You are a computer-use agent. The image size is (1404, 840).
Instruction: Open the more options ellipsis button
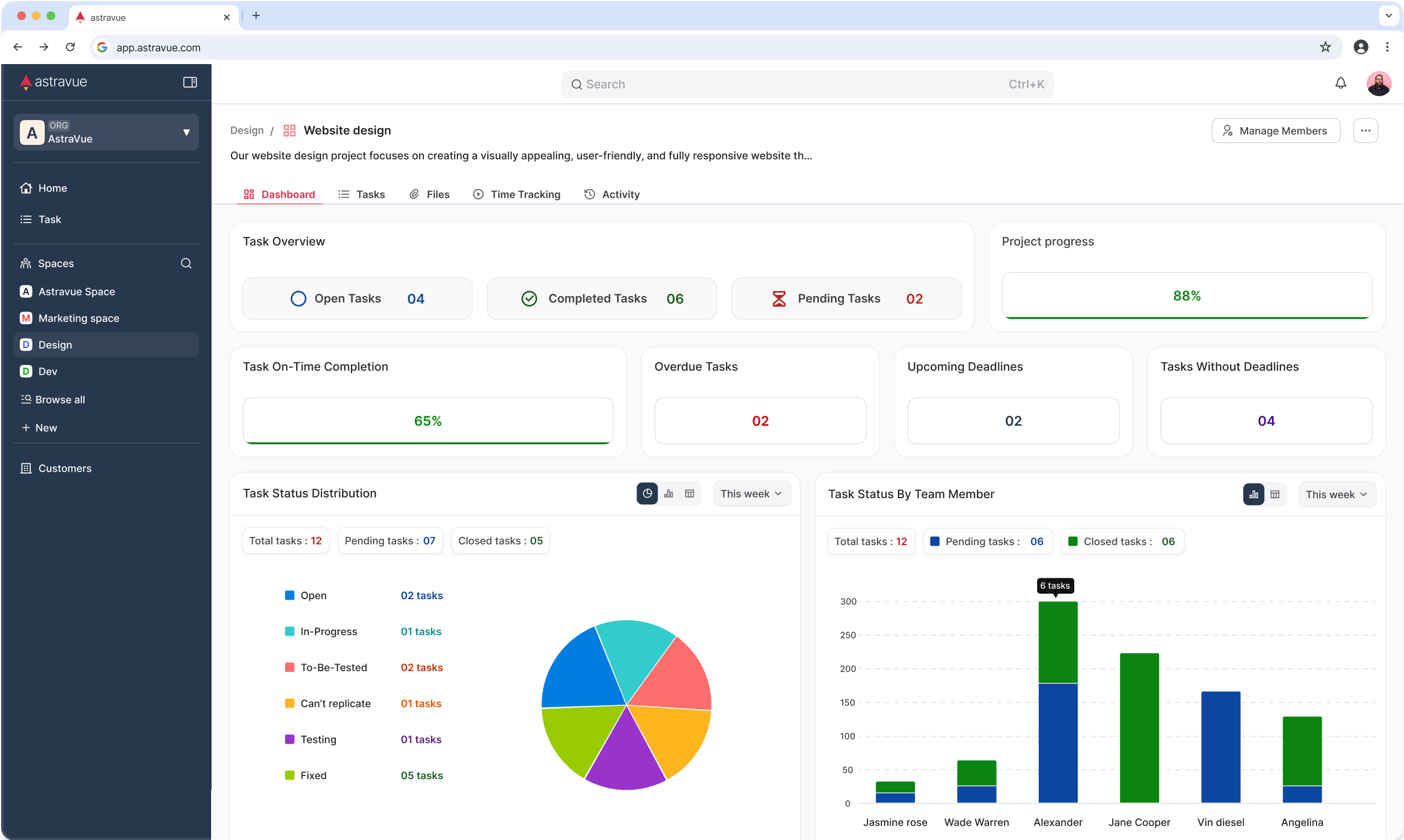[1365, 131]
